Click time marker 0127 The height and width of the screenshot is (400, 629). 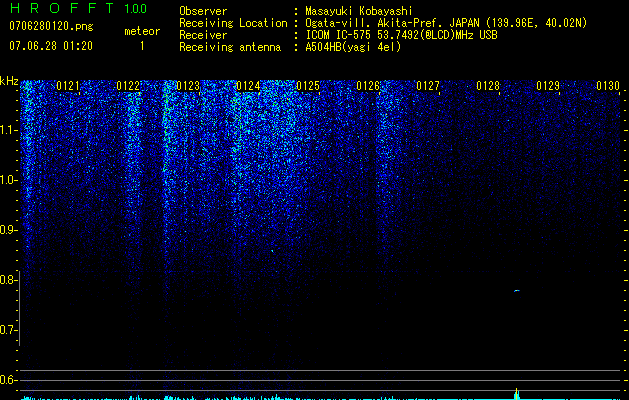tap(428, 86)
